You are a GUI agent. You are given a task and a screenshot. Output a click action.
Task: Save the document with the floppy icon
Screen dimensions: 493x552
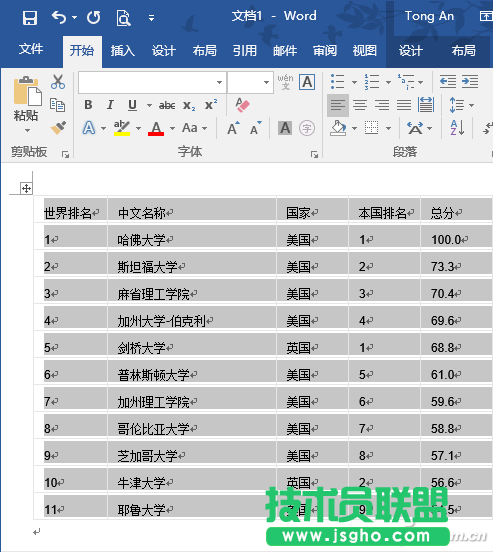(x=30, y=17)
